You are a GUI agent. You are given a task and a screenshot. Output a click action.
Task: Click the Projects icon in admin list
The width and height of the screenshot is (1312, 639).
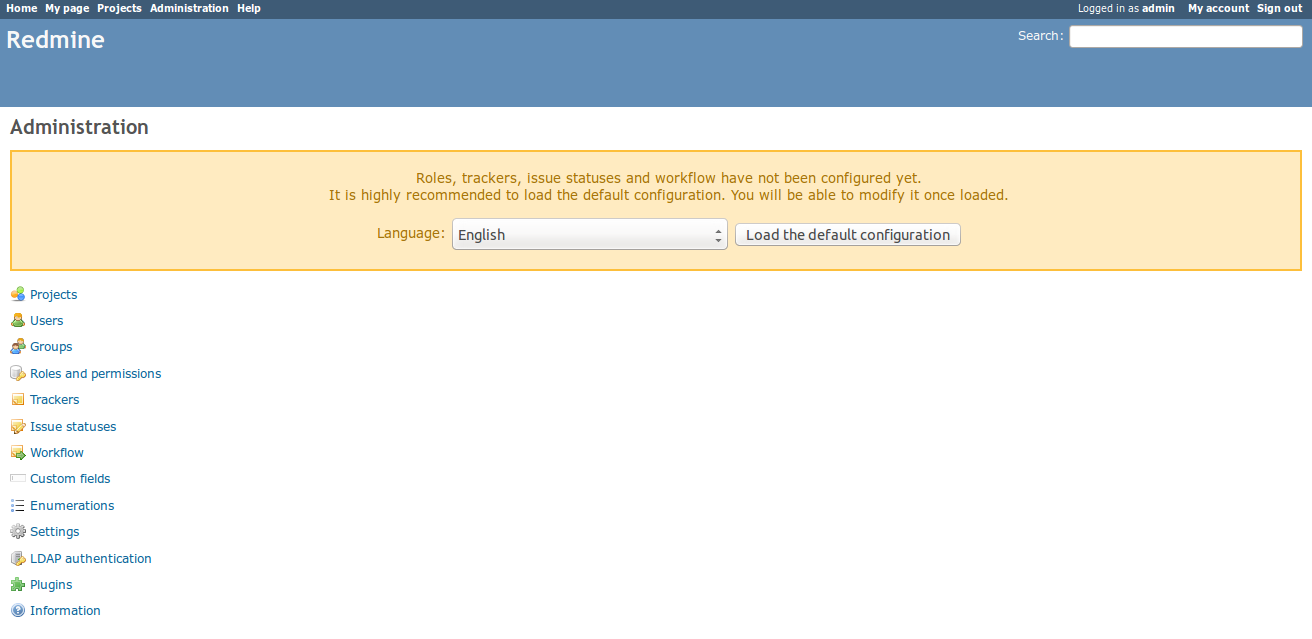tap(18, 294)
